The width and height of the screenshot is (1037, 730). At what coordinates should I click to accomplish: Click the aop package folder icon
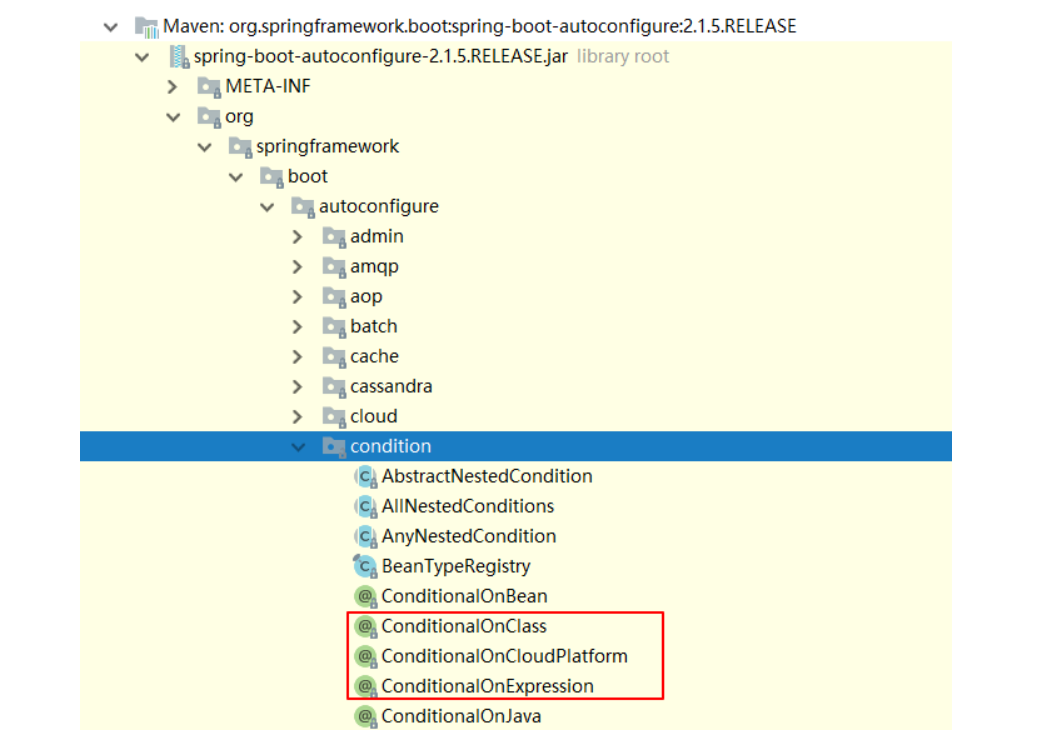point(334,297)
